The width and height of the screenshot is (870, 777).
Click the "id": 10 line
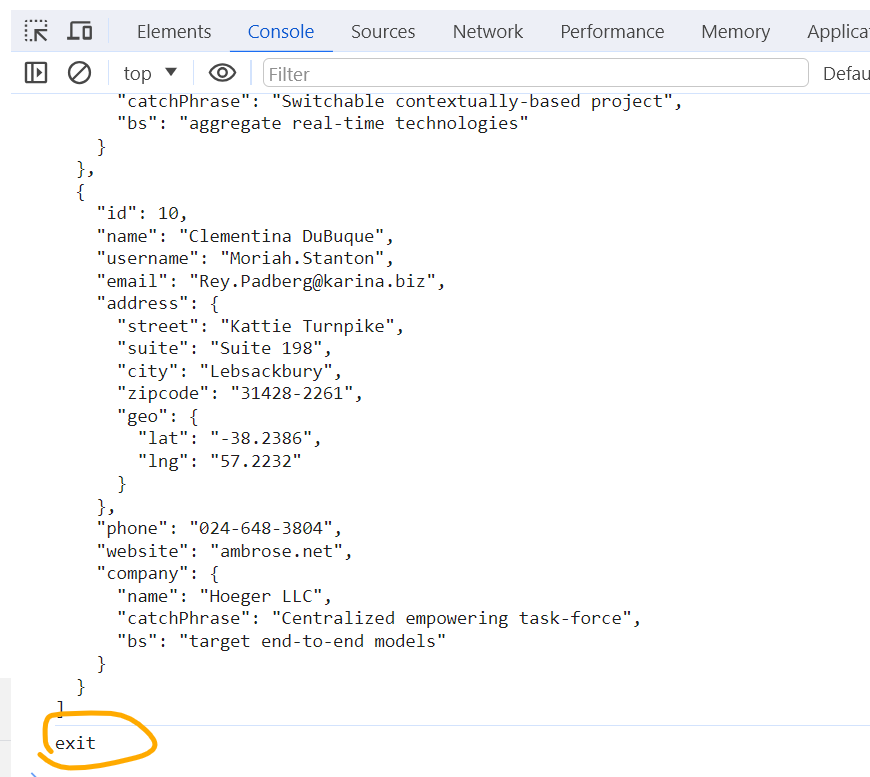click(142, 214)
